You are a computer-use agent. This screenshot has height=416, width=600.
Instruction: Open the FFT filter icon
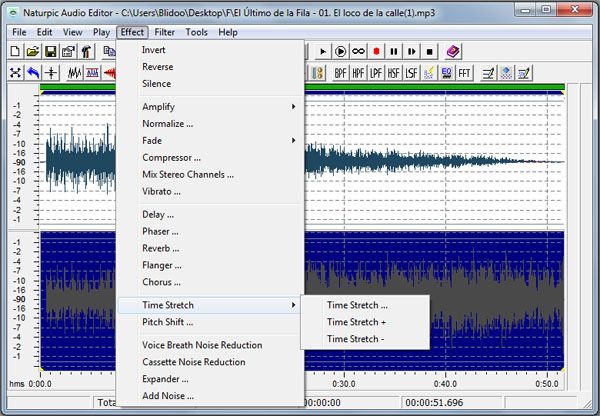(x=464, y=73)
